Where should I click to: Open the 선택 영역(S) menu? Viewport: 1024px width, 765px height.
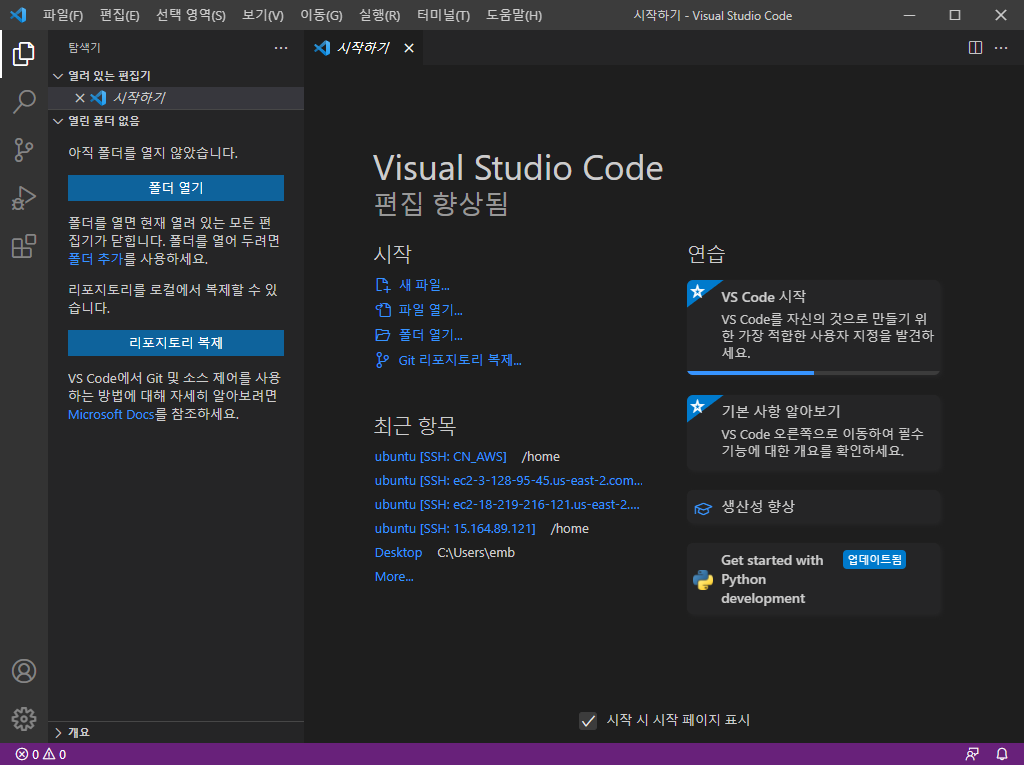click(x=191, y=15)
